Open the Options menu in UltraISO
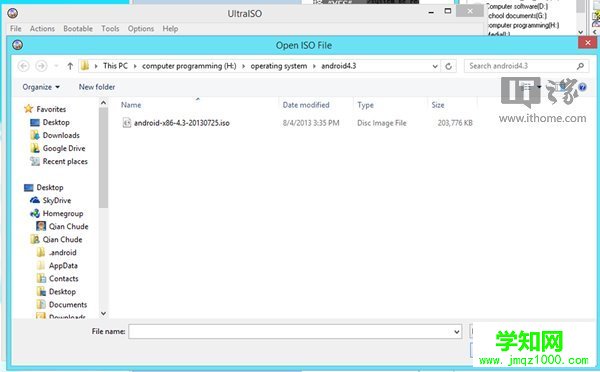 click(141, 29)
